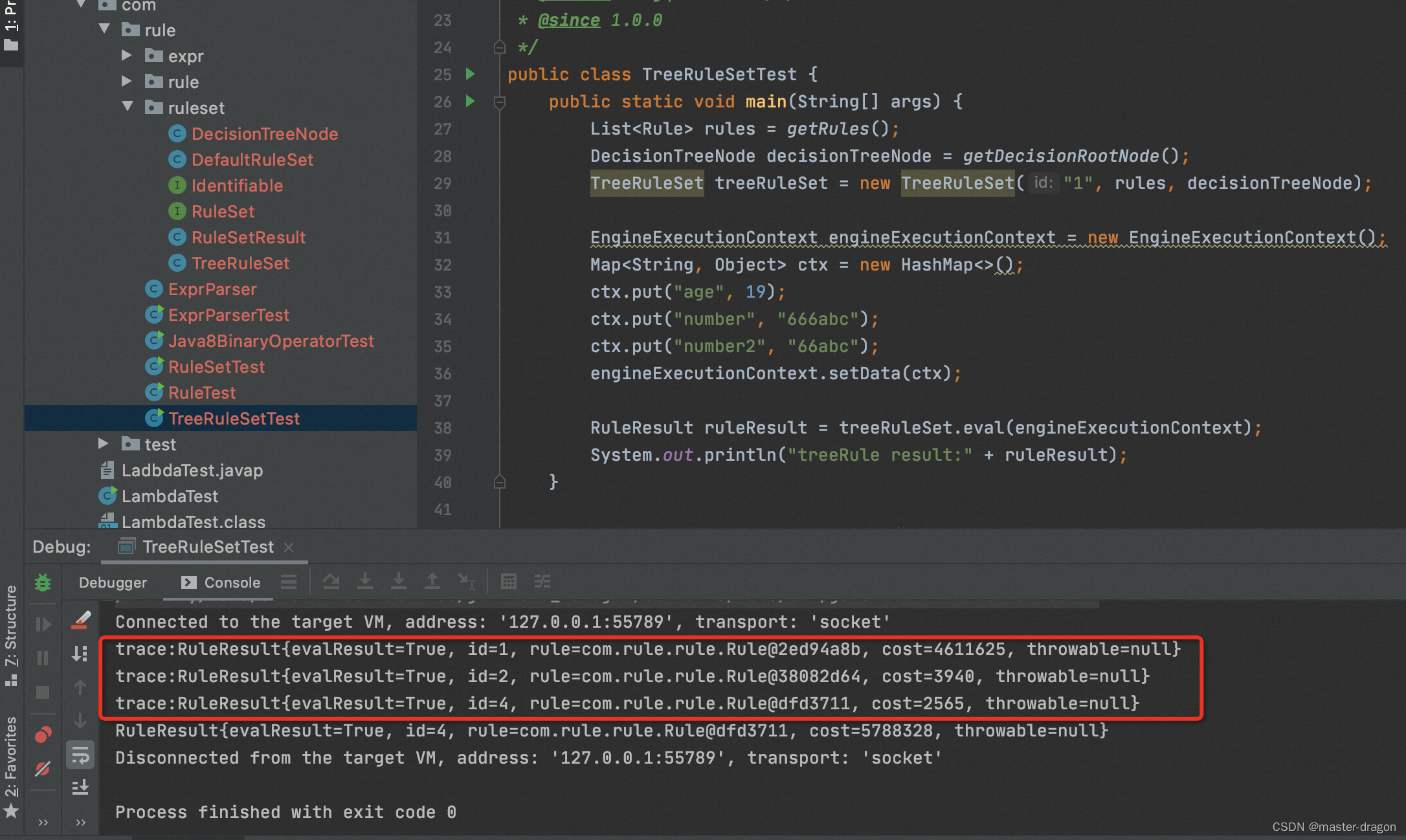Open View Breakpoints red circles icon
Viewport: 1406px width, 840px height.
click(43, 735)
